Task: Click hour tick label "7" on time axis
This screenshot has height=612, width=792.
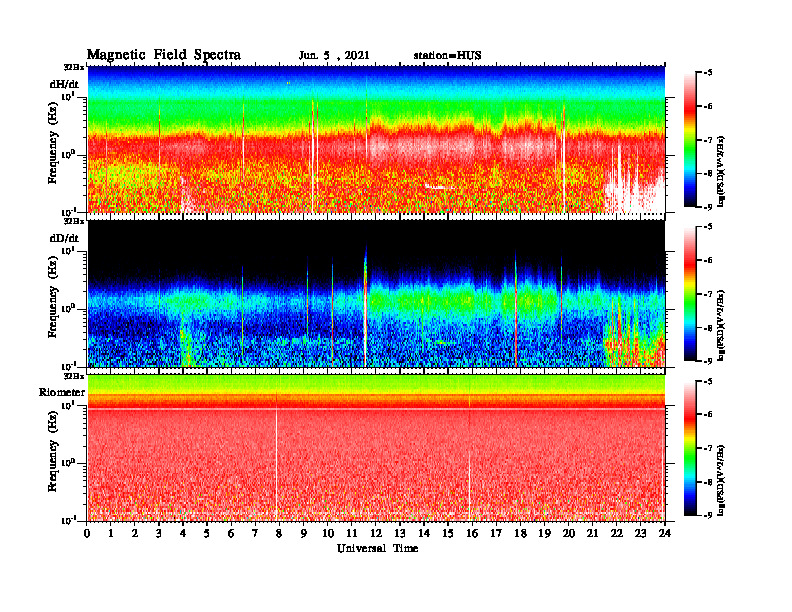Action: (x=255, y=534)
